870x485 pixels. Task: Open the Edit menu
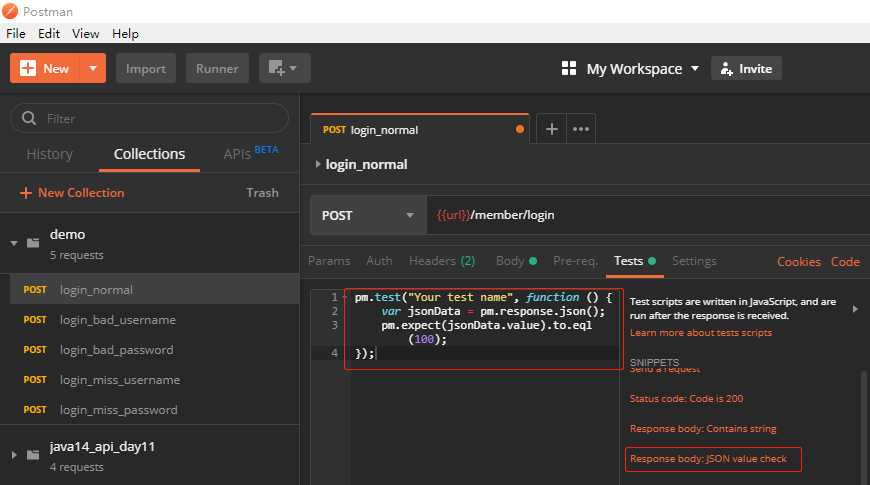[49, 33]
